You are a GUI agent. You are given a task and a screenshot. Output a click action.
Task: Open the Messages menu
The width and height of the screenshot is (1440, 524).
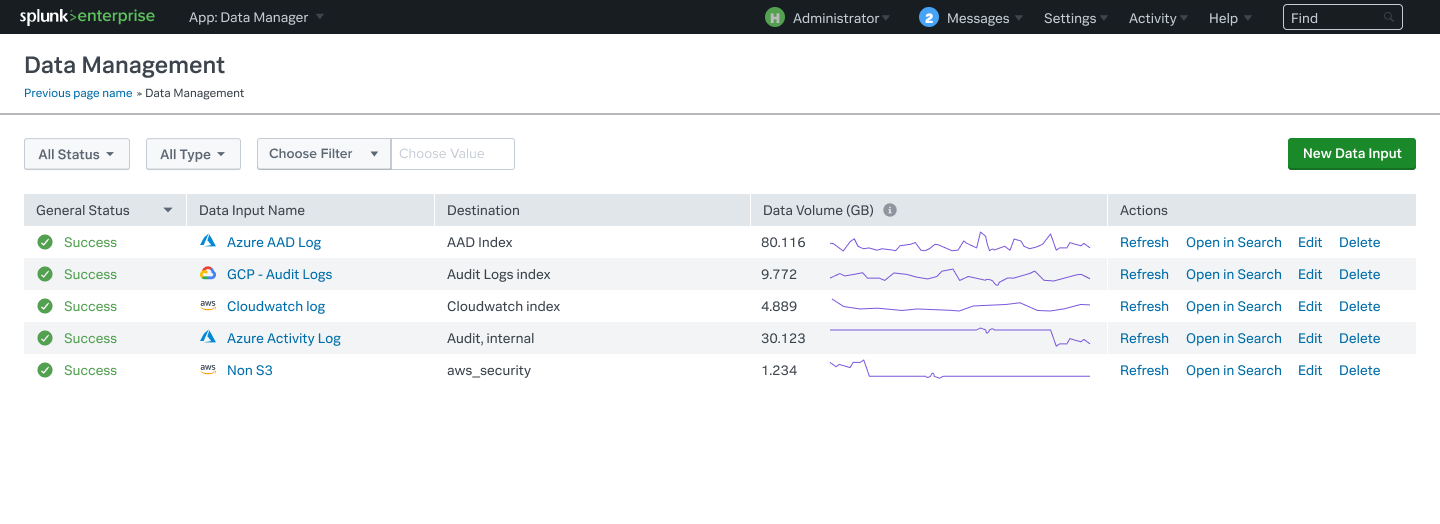click(x=984, y=18)
